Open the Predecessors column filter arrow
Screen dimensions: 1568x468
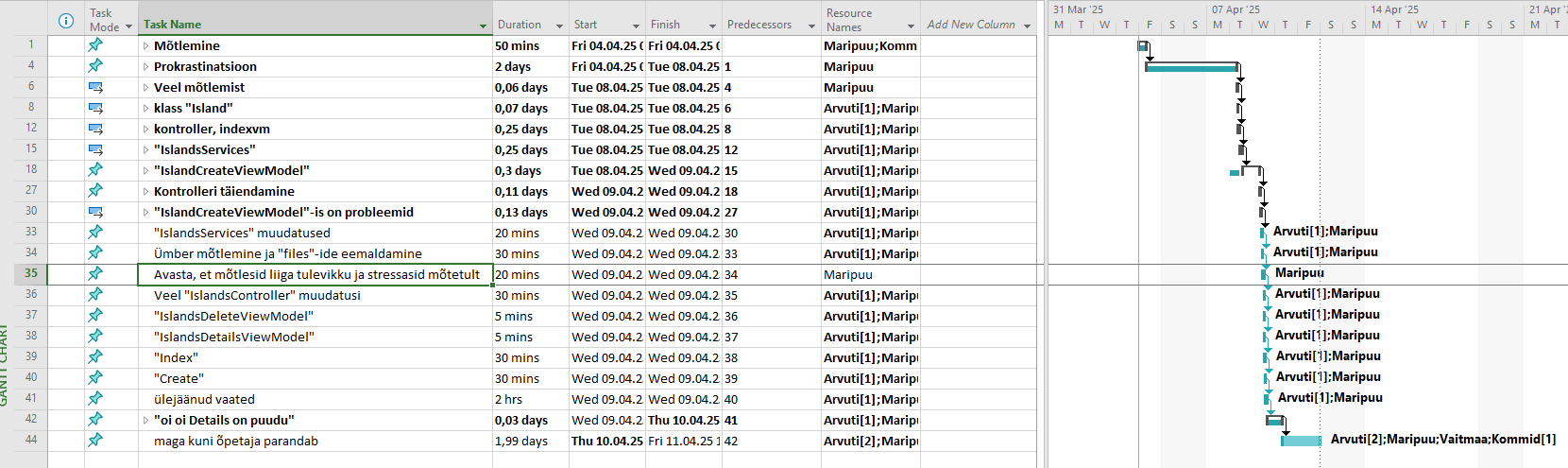tap(811, 26)
